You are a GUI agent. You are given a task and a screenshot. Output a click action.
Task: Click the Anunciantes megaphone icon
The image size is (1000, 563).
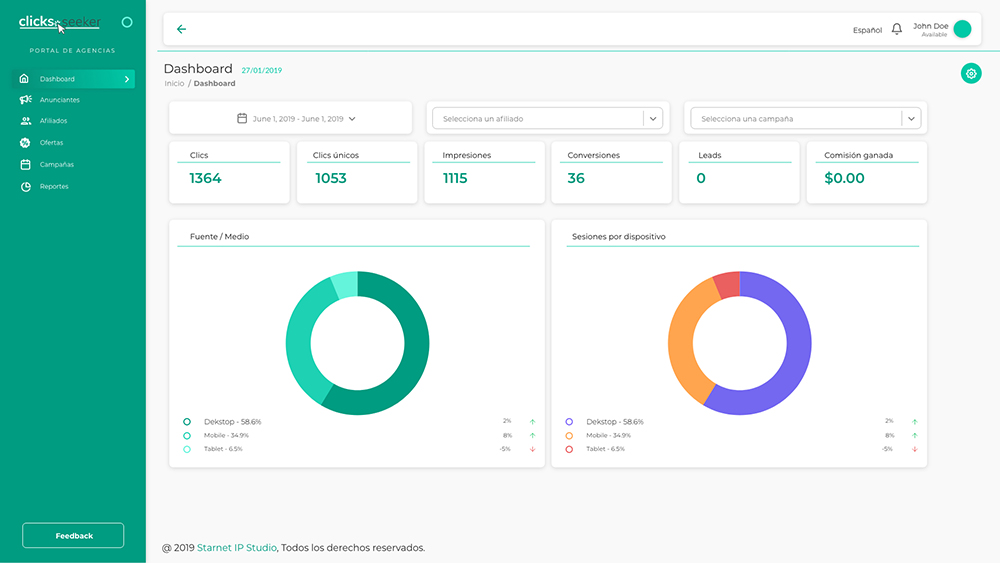point(25,100)
